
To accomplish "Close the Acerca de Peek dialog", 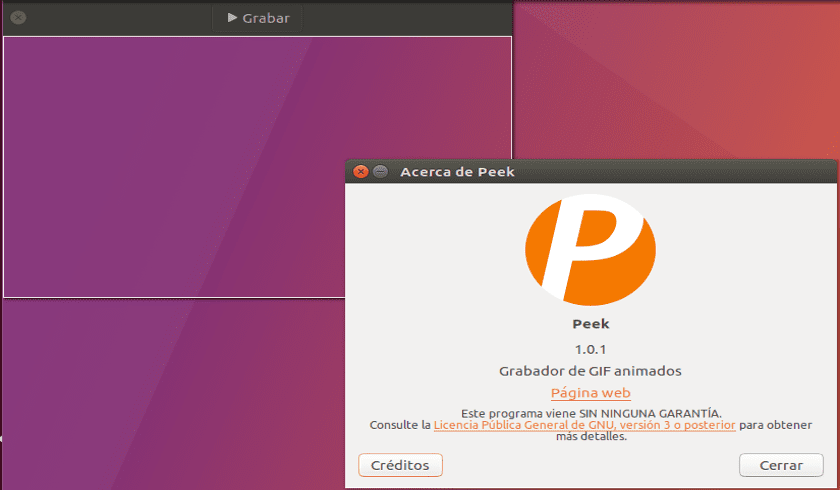I will [x=361, y=172].
